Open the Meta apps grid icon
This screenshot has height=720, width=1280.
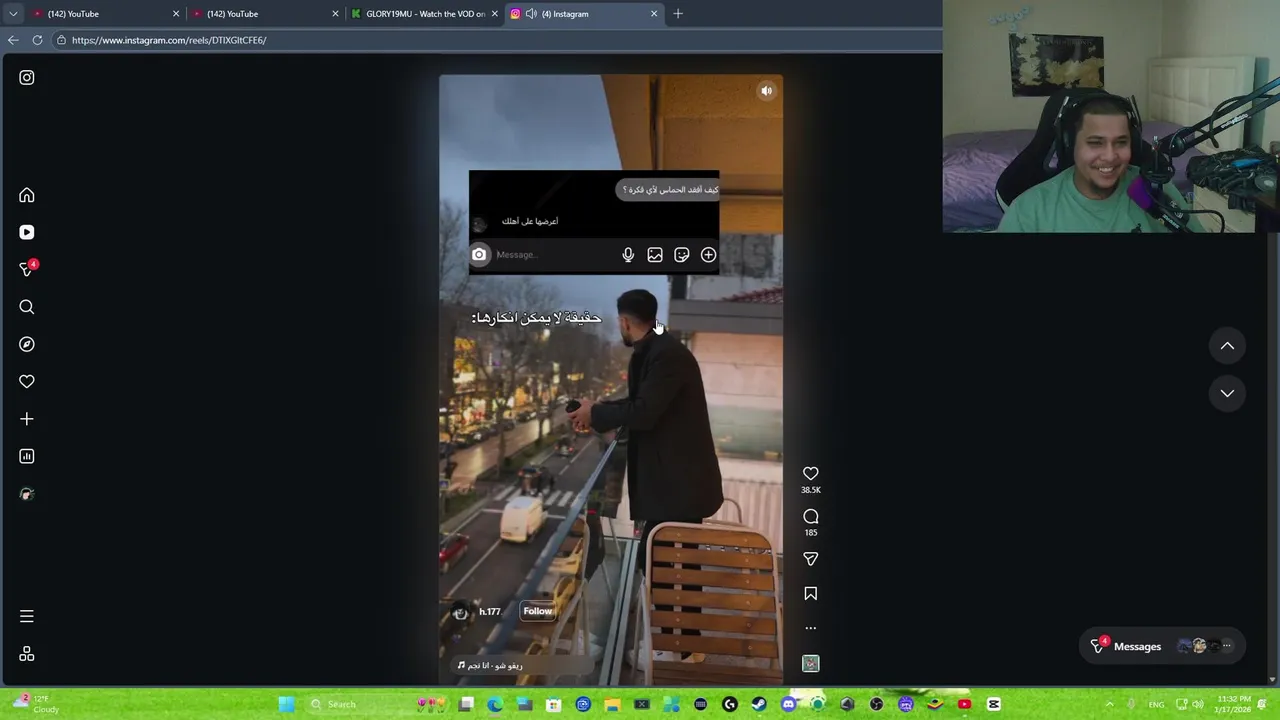tap(27, 654)
